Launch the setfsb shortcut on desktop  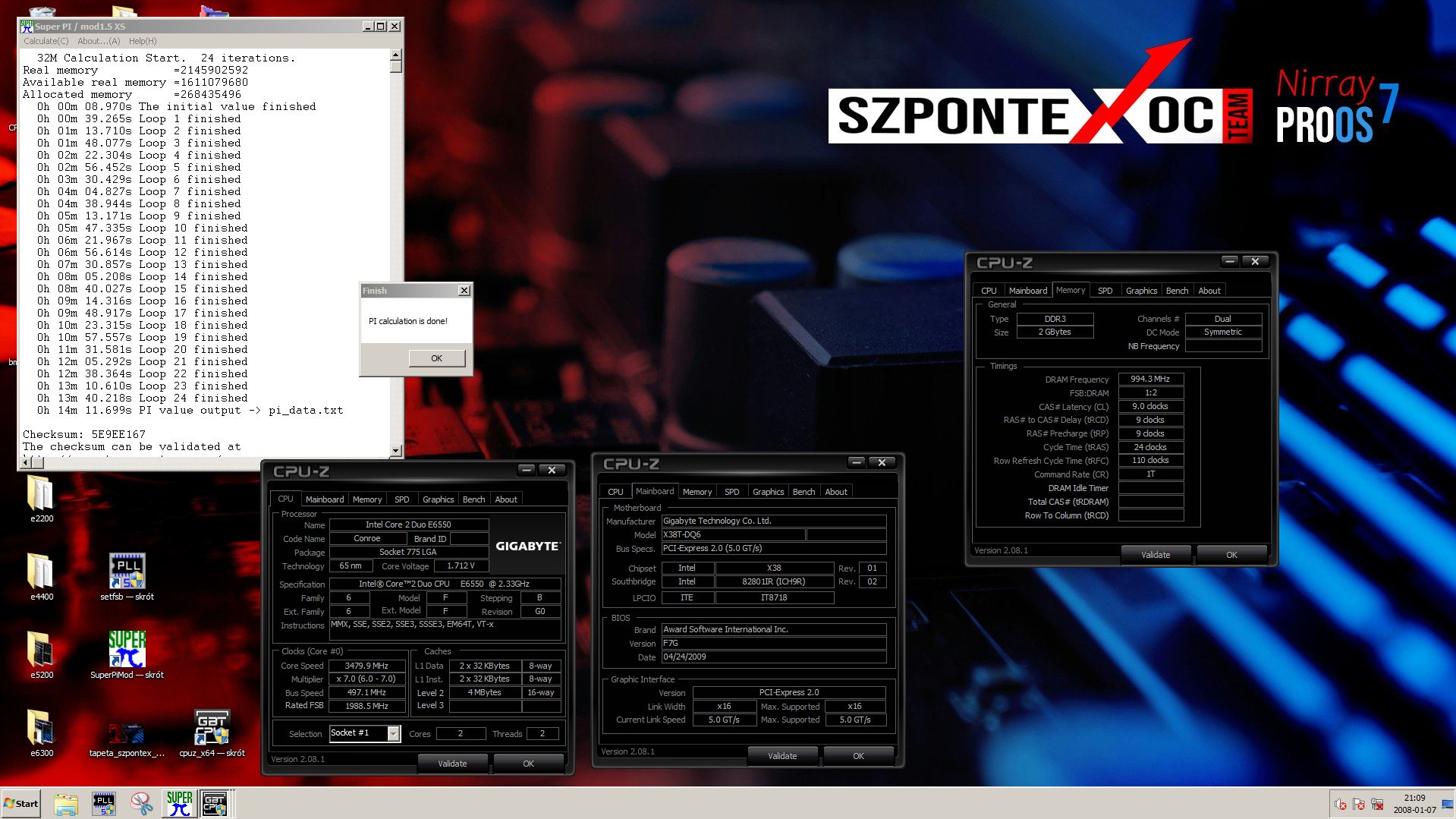click(x=127, y=575)
